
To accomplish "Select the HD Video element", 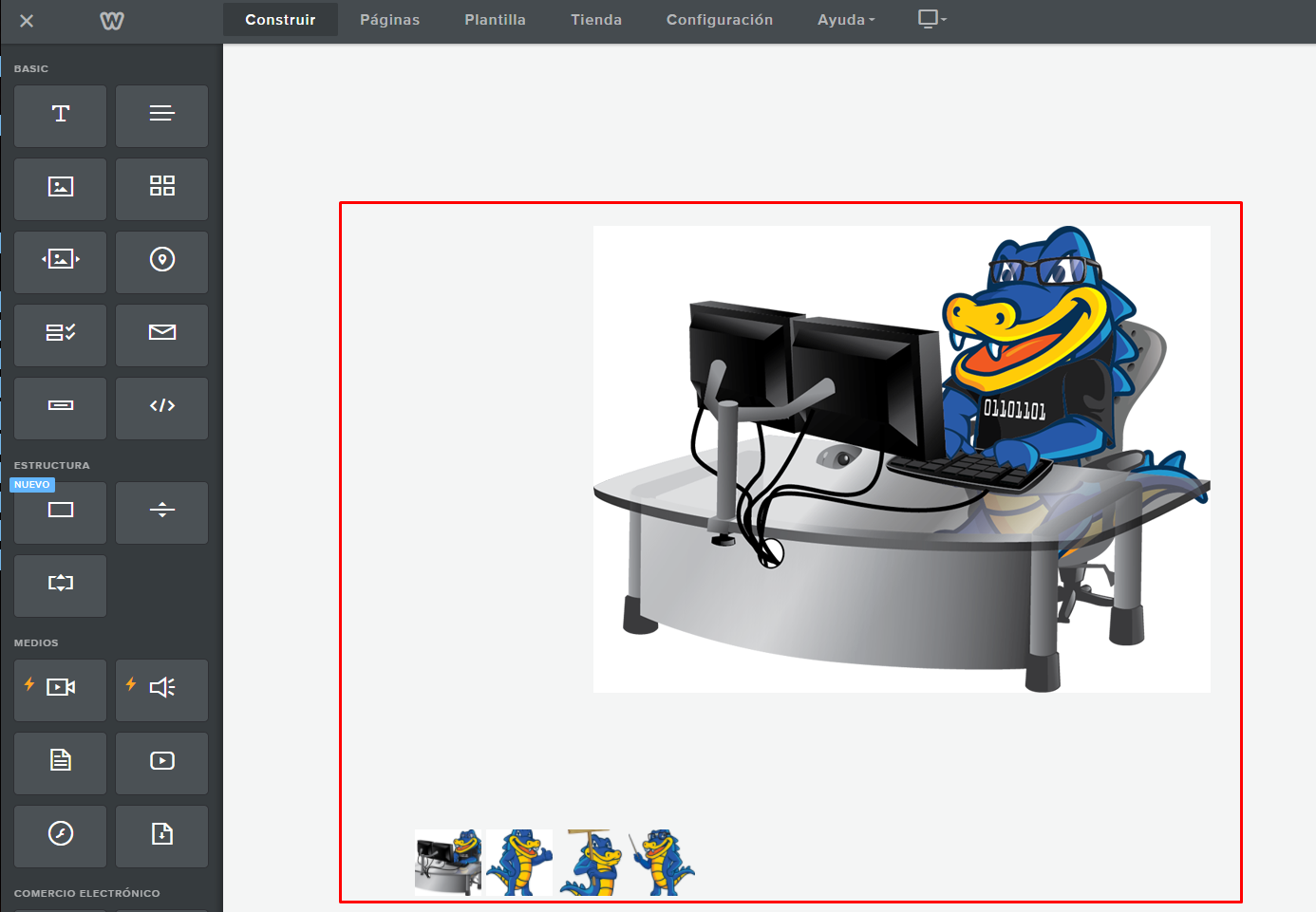I will [x=61, y=690].
